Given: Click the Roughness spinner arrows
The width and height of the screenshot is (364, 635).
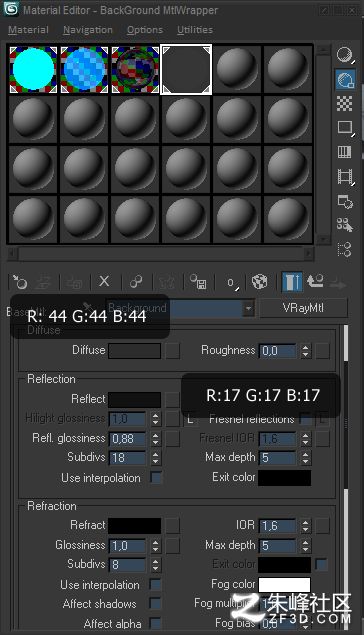Looking at the screenshot, I should tap(306, 351).
